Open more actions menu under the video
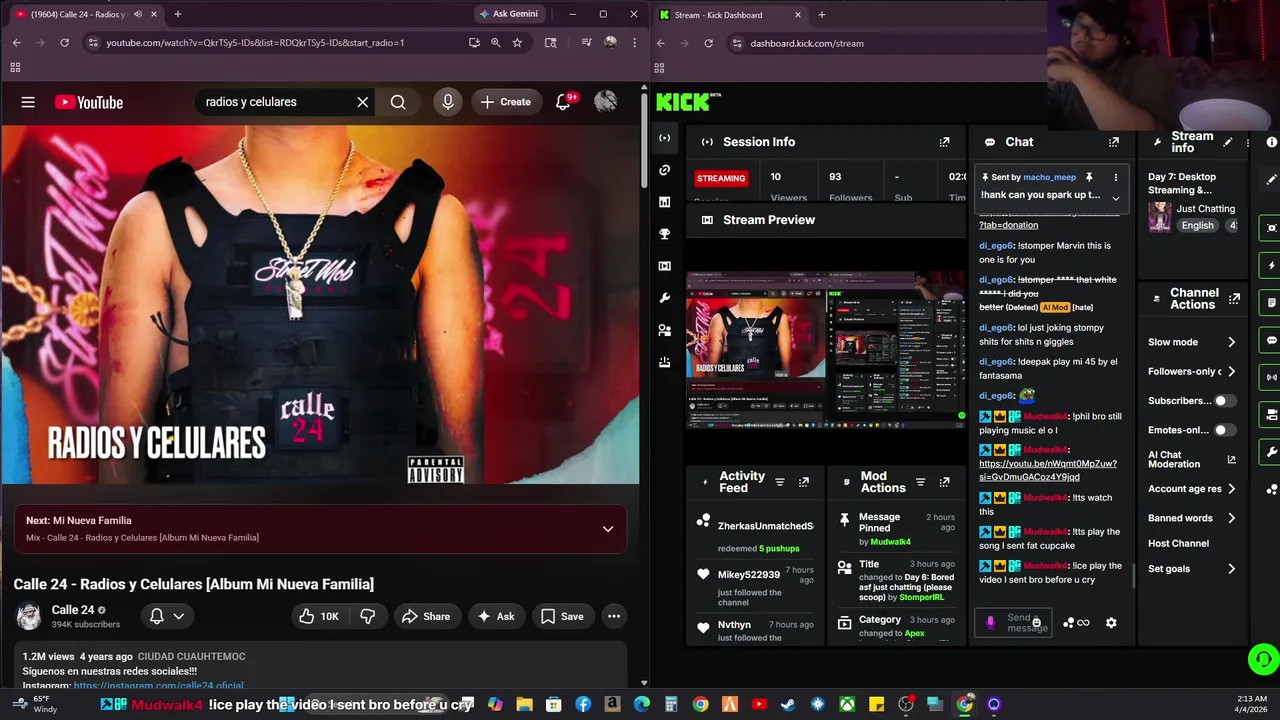The width and height of the screenshot is (1280, 720). (x=614, y=616)
